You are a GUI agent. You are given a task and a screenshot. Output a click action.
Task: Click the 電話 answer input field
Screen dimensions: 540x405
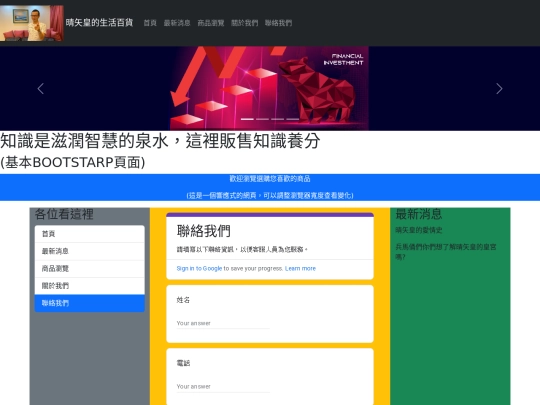[x=223, y=387]
